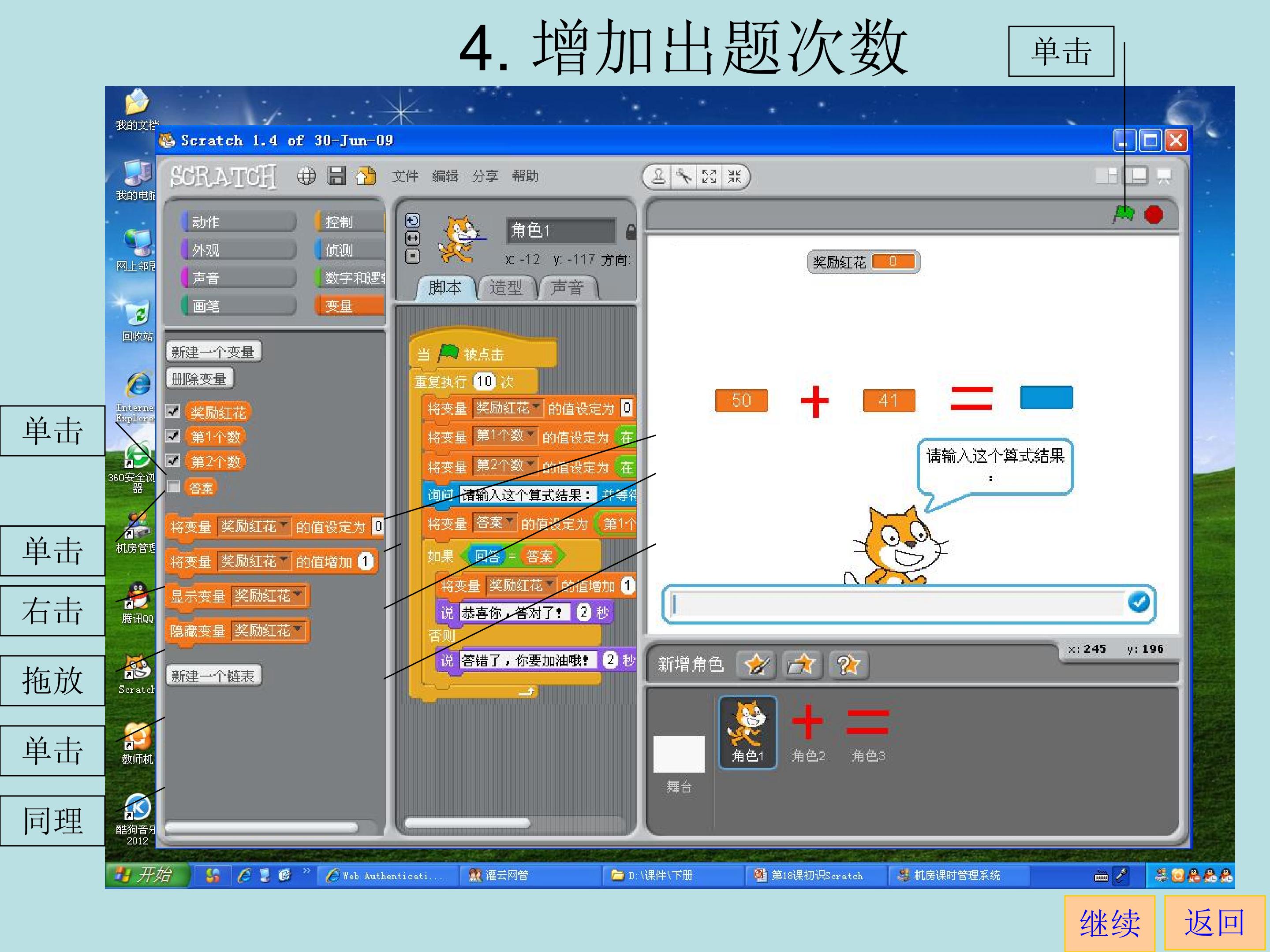Click the Windows 开始 start button
The height and width of the screenshot is (952, 1270).
147,875
